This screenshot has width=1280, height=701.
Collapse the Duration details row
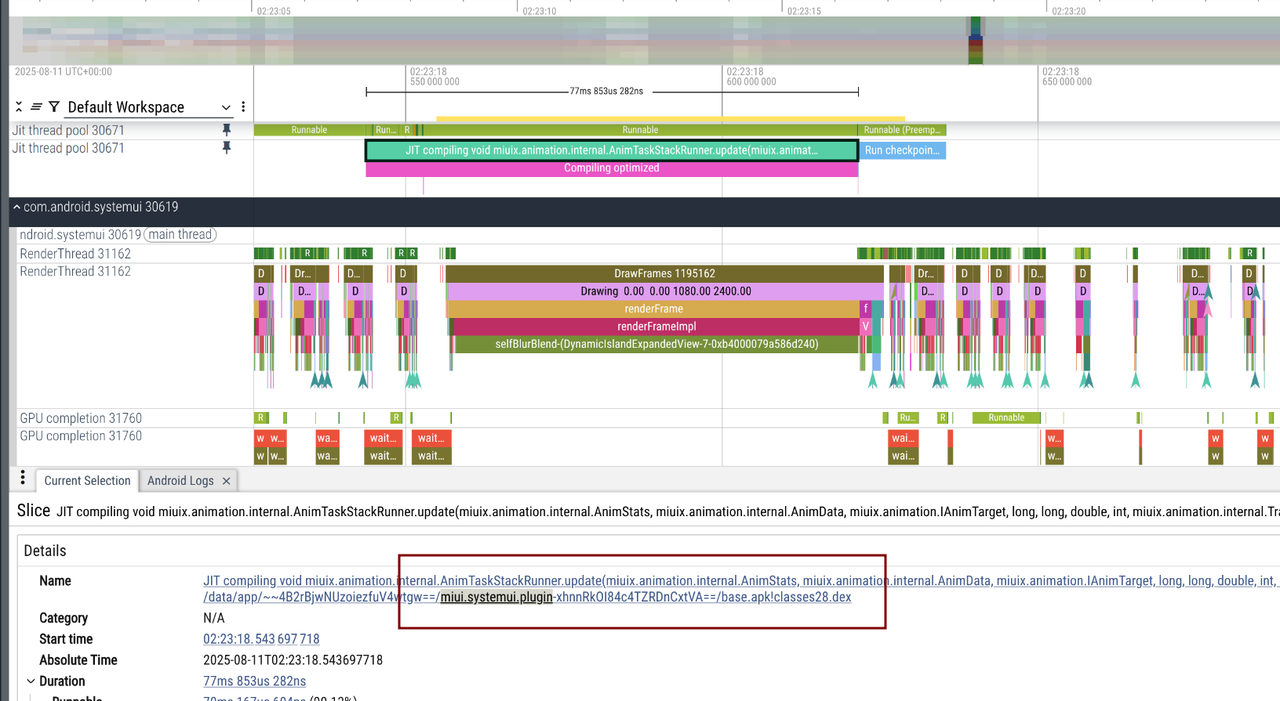pos(30,681)
